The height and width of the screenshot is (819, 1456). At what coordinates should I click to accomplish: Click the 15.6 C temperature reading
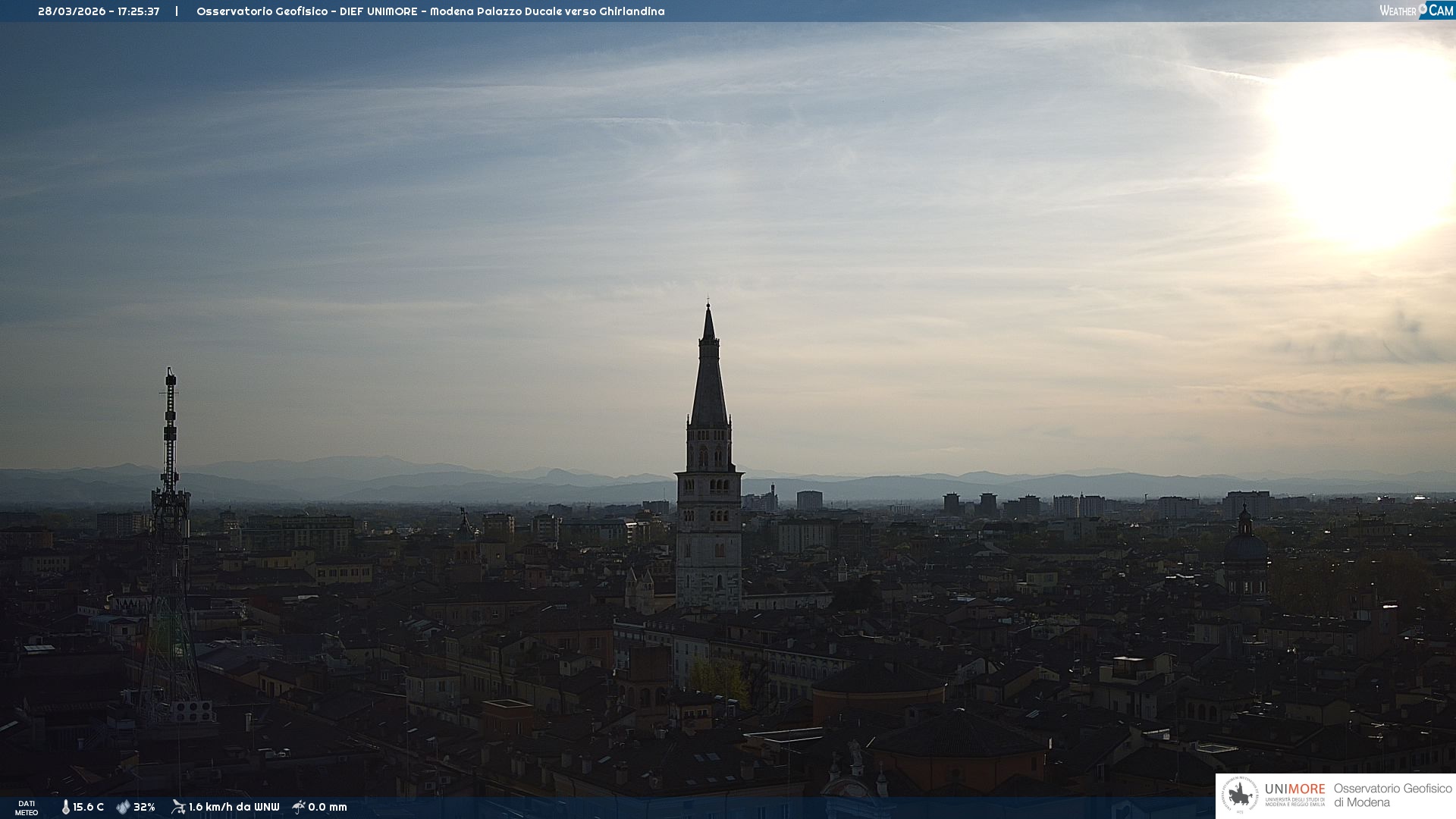pos(88,807)
